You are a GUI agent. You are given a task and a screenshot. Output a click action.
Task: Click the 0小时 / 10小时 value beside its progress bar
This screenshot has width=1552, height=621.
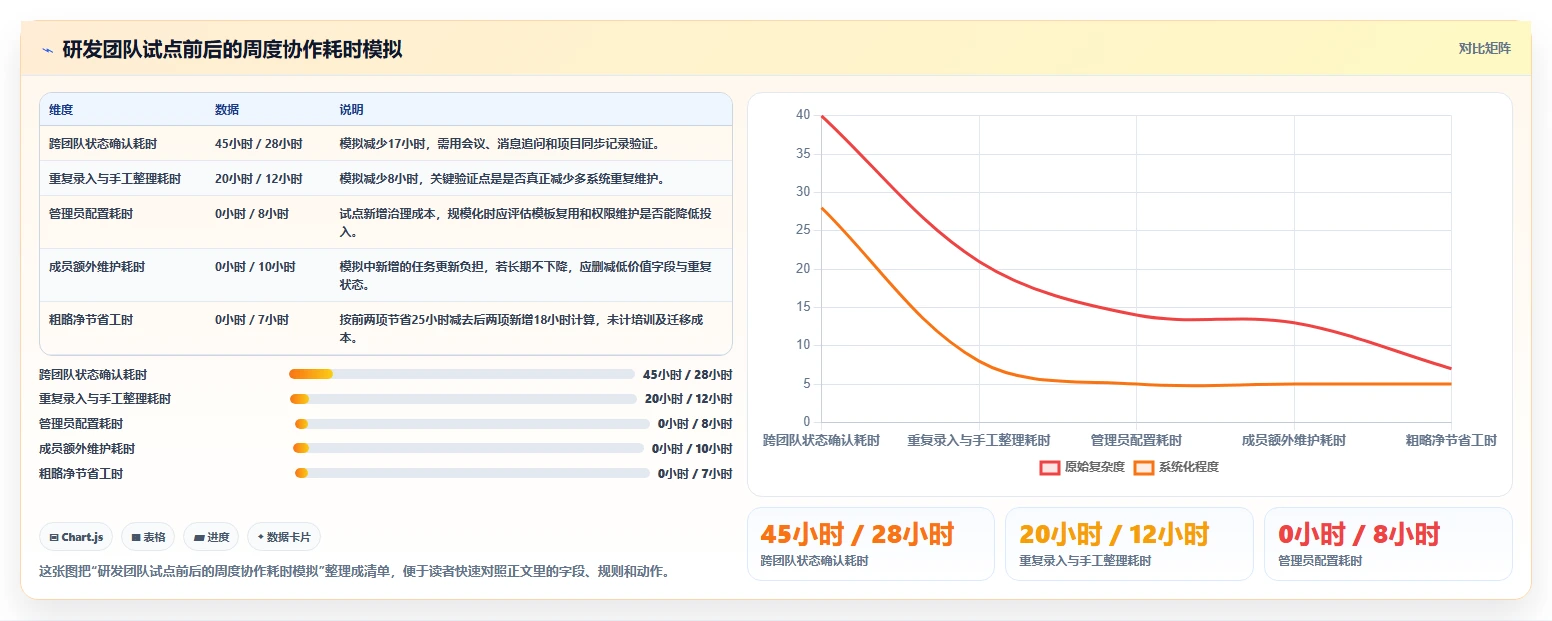pyautogui.click(x=692, y=448)
